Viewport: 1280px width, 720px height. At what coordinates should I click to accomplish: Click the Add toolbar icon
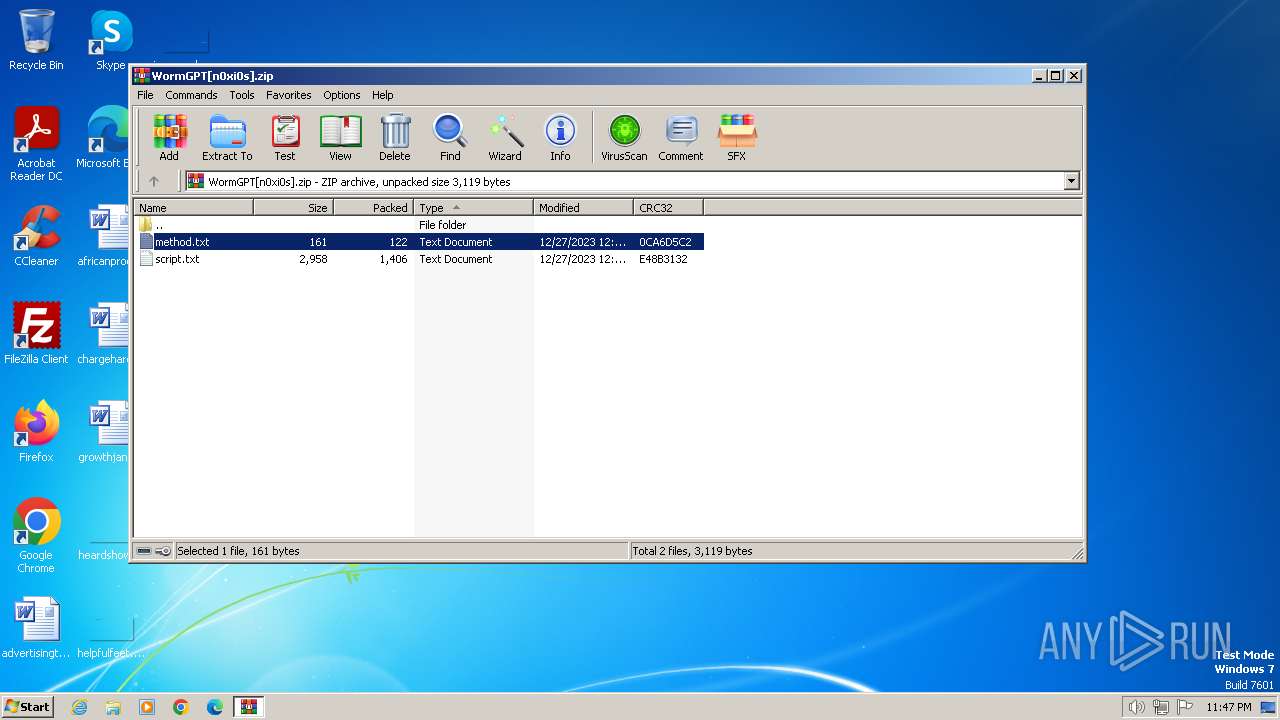coord(169,137)
